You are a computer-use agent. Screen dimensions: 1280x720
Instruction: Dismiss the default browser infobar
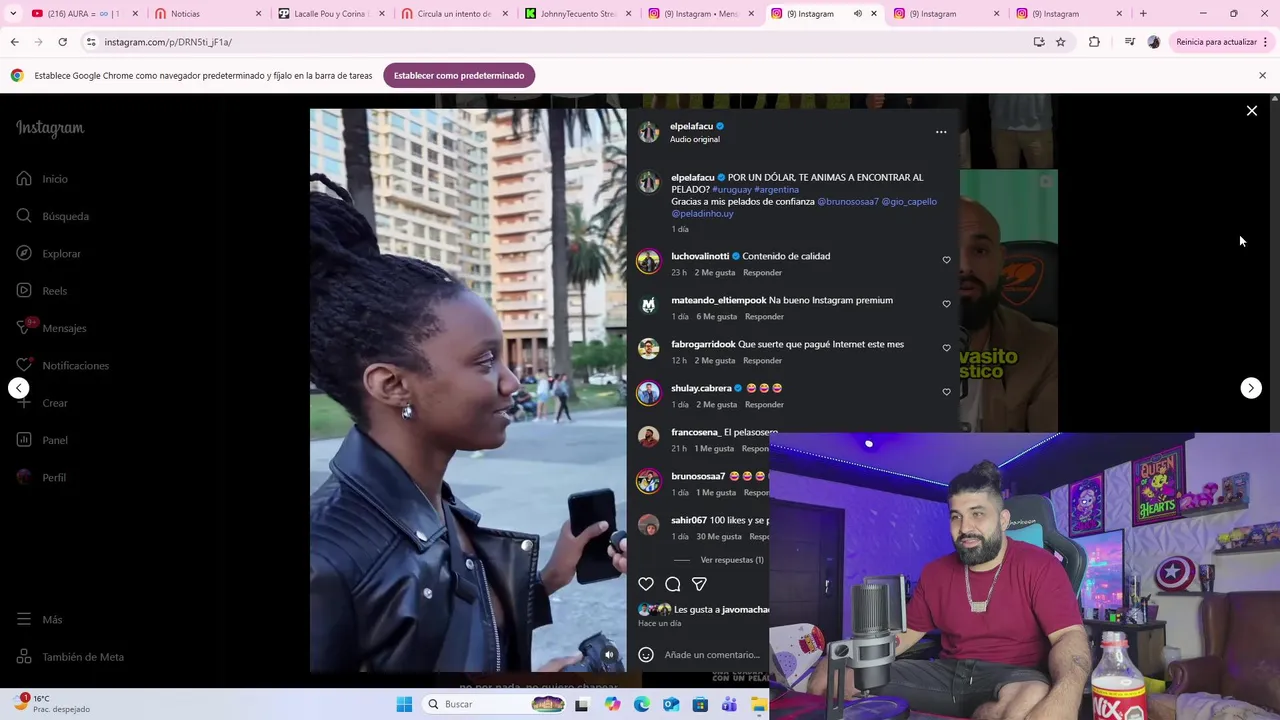[1262, 76]
